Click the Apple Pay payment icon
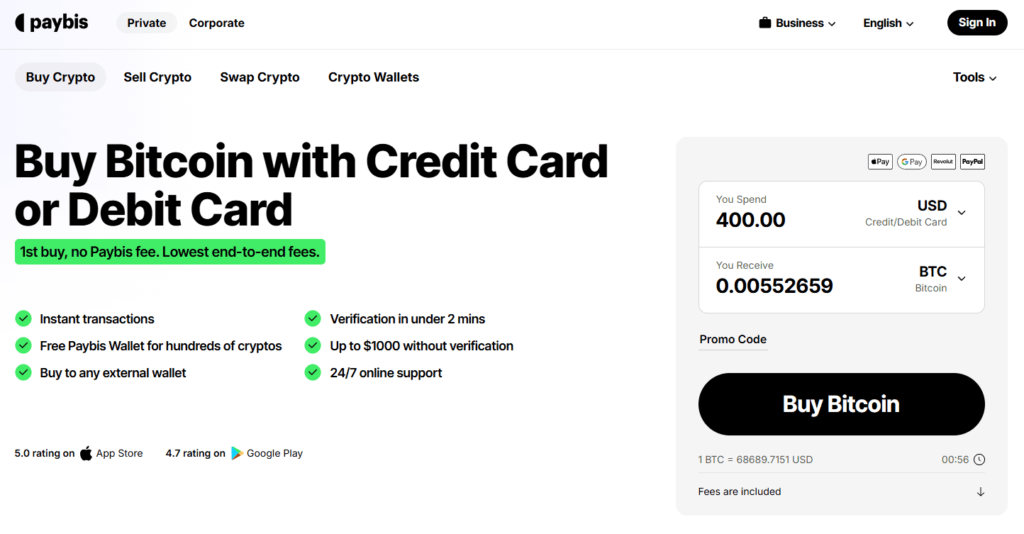1024x534 pixels. [x=880, y=161]
